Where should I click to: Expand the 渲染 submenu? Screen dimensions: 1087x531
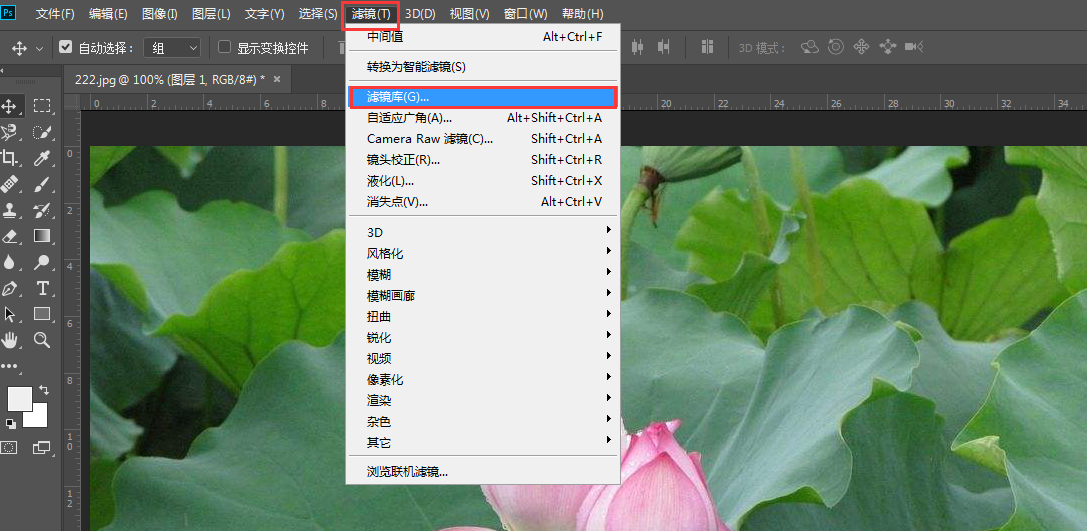pyautogui.click(x=482, y=400)
